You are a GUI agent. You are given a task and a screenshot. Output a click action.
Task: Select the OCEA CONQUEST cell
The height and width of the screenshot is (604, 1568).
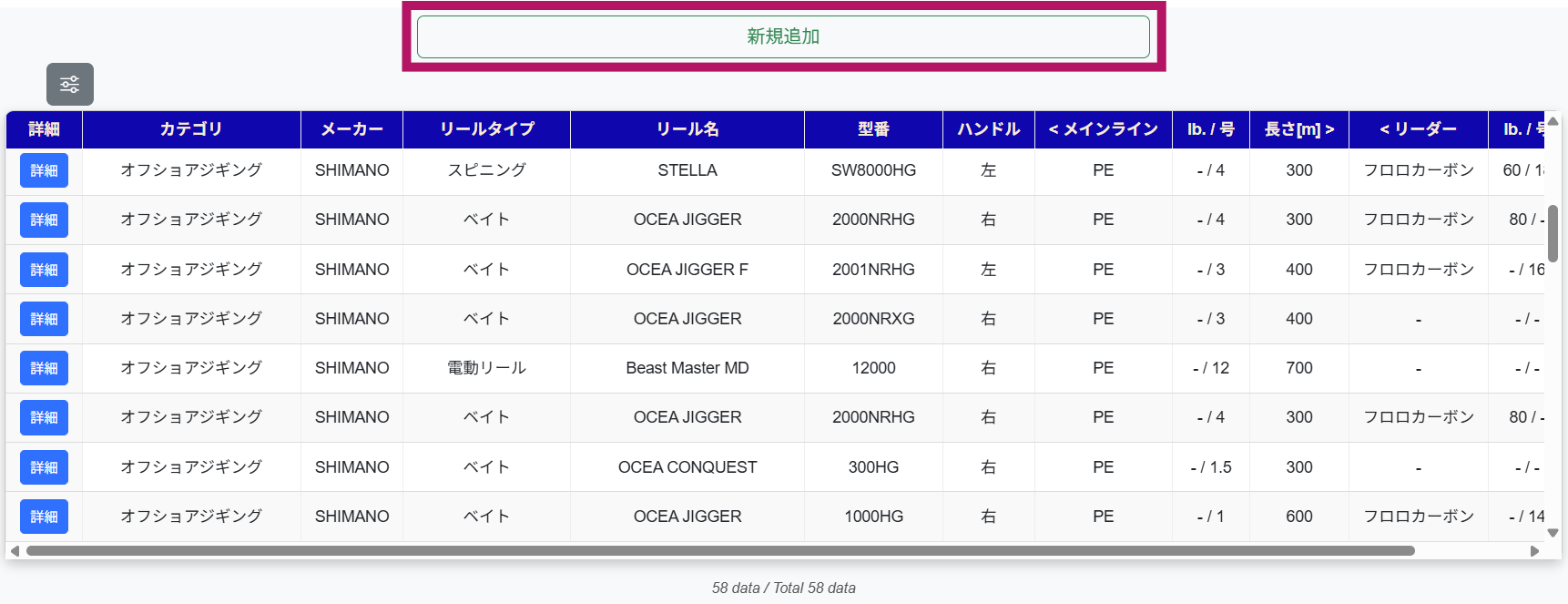click(x=687, y=467)
